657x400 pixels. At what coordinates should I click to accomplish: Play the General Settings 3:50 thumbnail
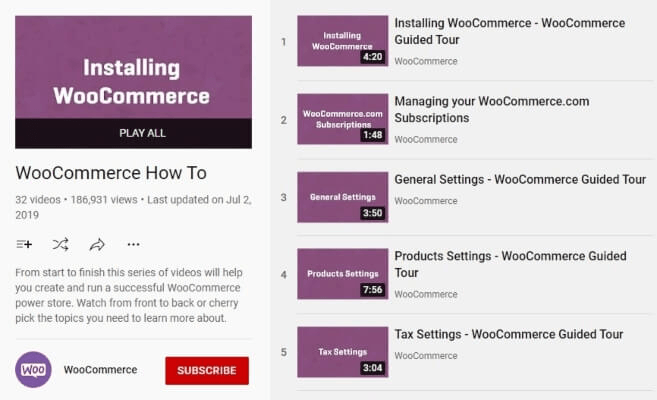pos(343,197)
